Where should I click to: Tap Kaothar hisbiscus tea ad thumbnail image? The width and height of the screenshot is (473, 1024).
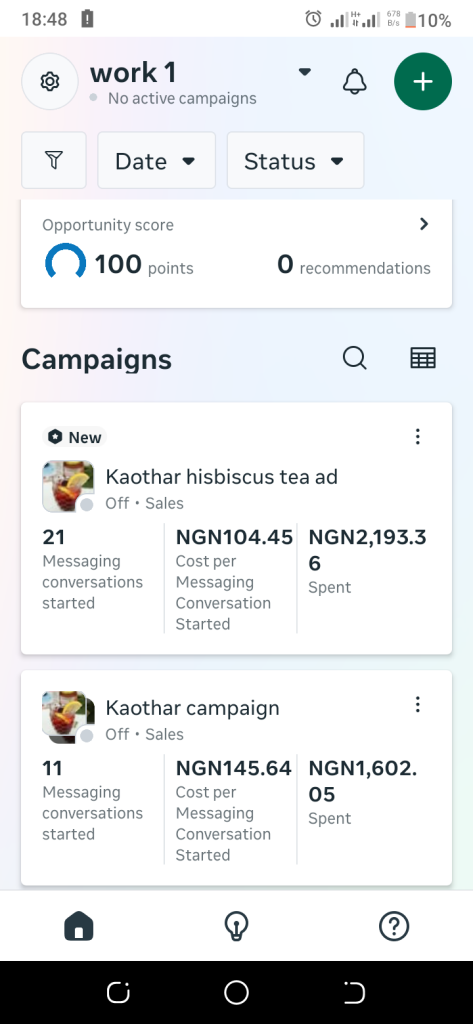(x=68, y=487)
